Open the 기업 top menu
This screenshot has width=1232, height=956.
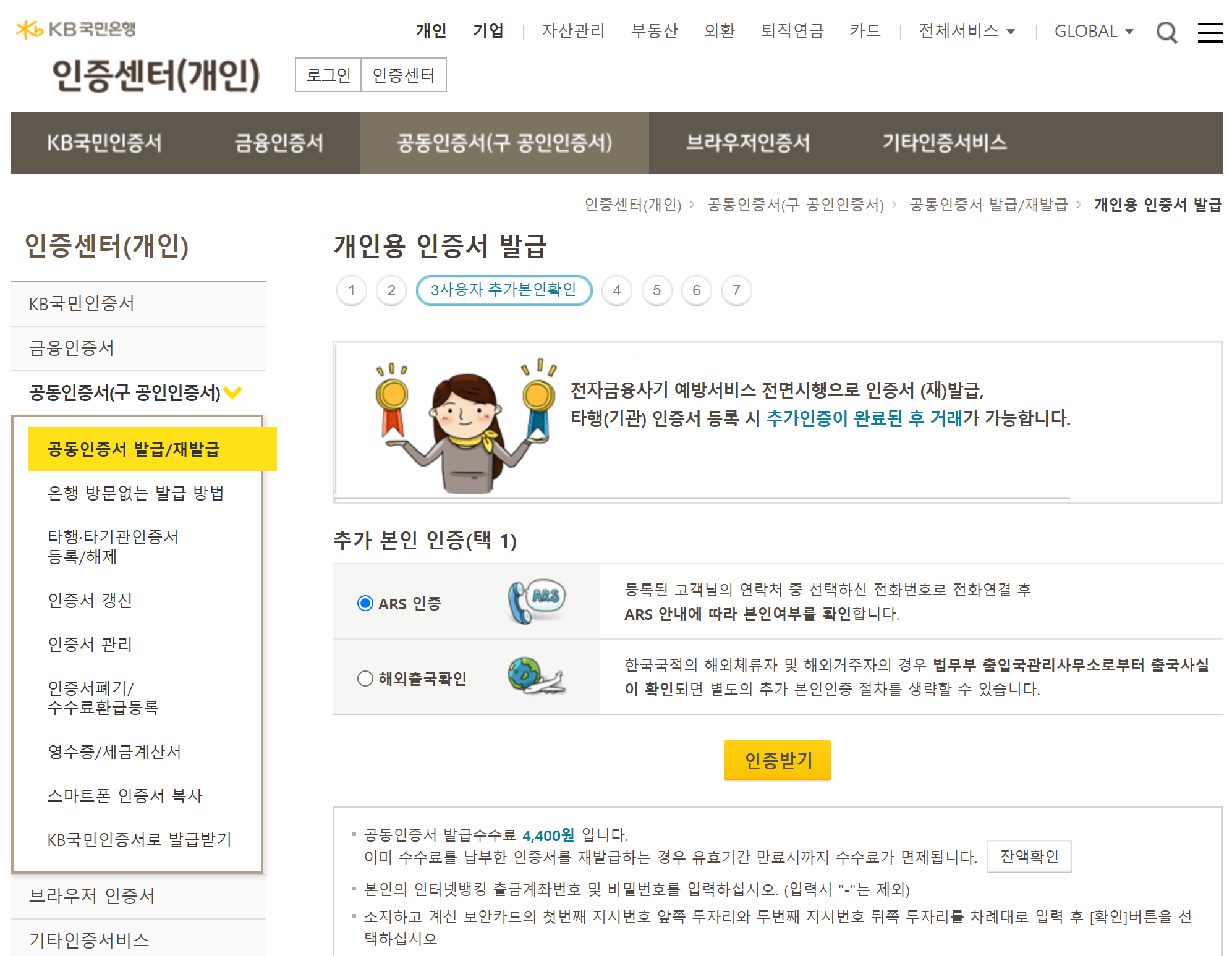(488, 31)
